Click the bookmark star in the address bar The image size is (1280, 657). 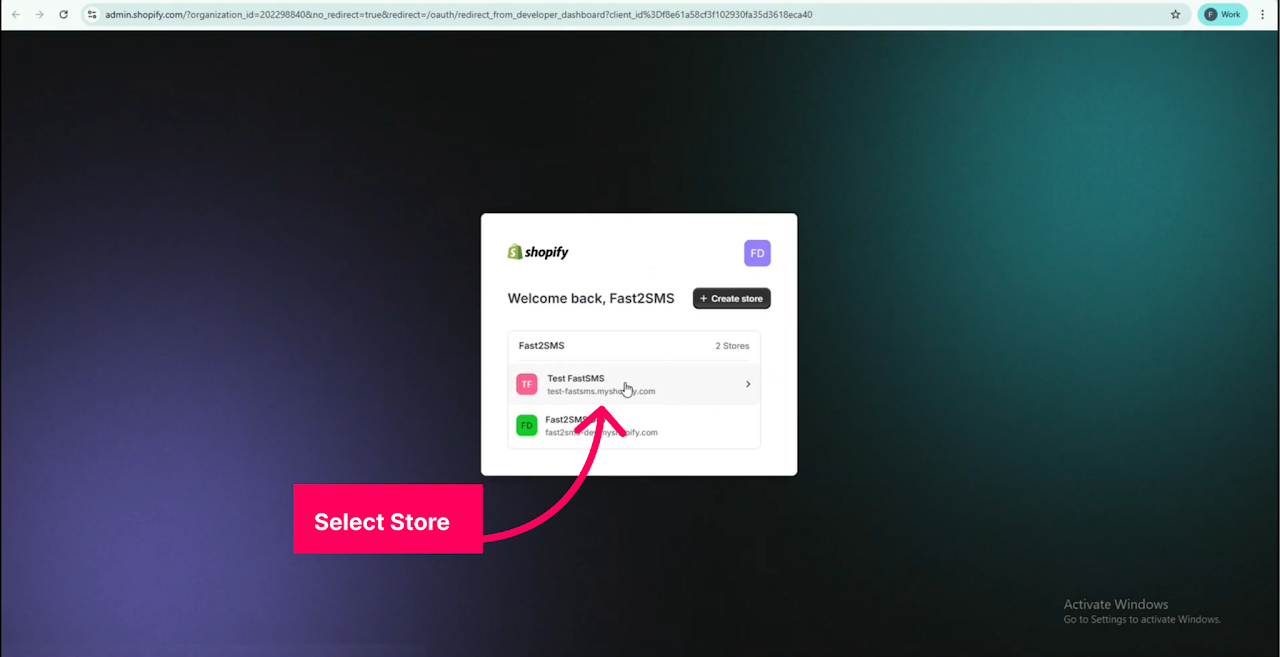coord(1175,14)
